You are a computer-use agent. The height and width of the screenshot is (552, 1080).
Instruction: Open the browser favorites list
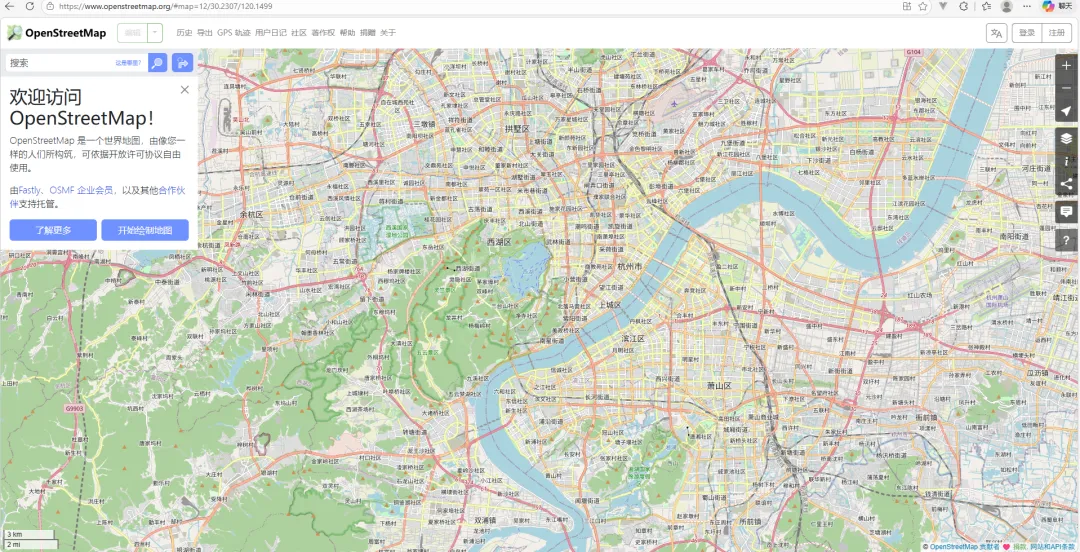[x=986, y=6]
